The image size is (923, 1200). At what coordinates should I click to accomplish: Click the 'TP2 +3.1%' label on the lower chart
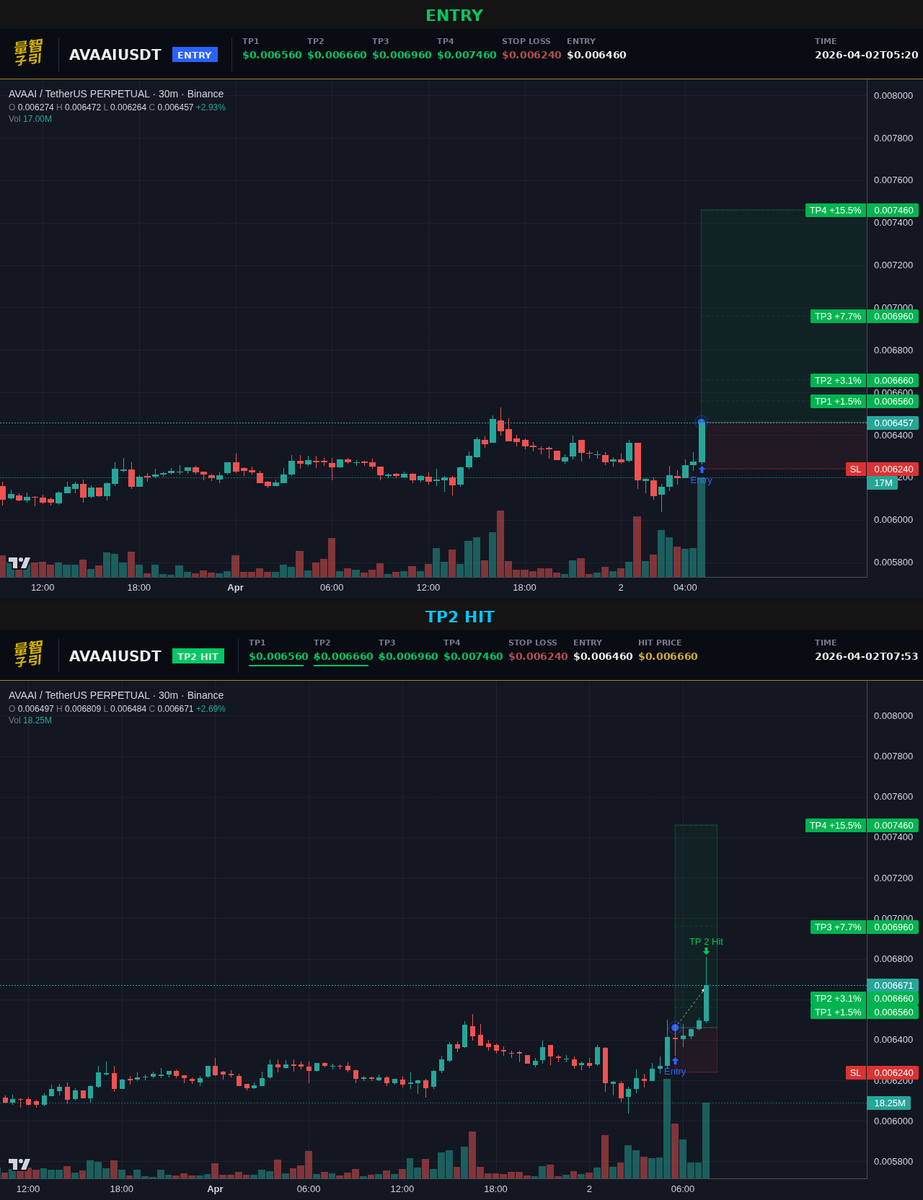[838, 998]
